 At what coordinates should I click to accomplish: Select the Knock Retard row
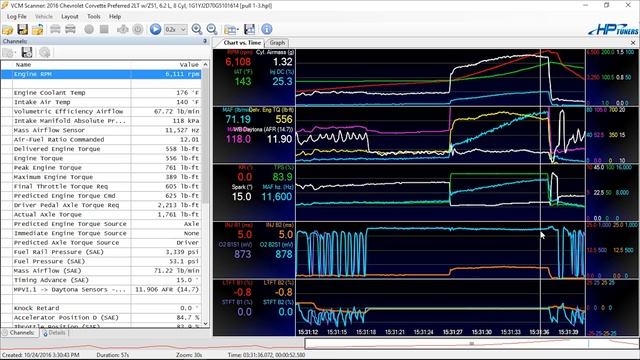pyautogui.click(x=101, y=309)
